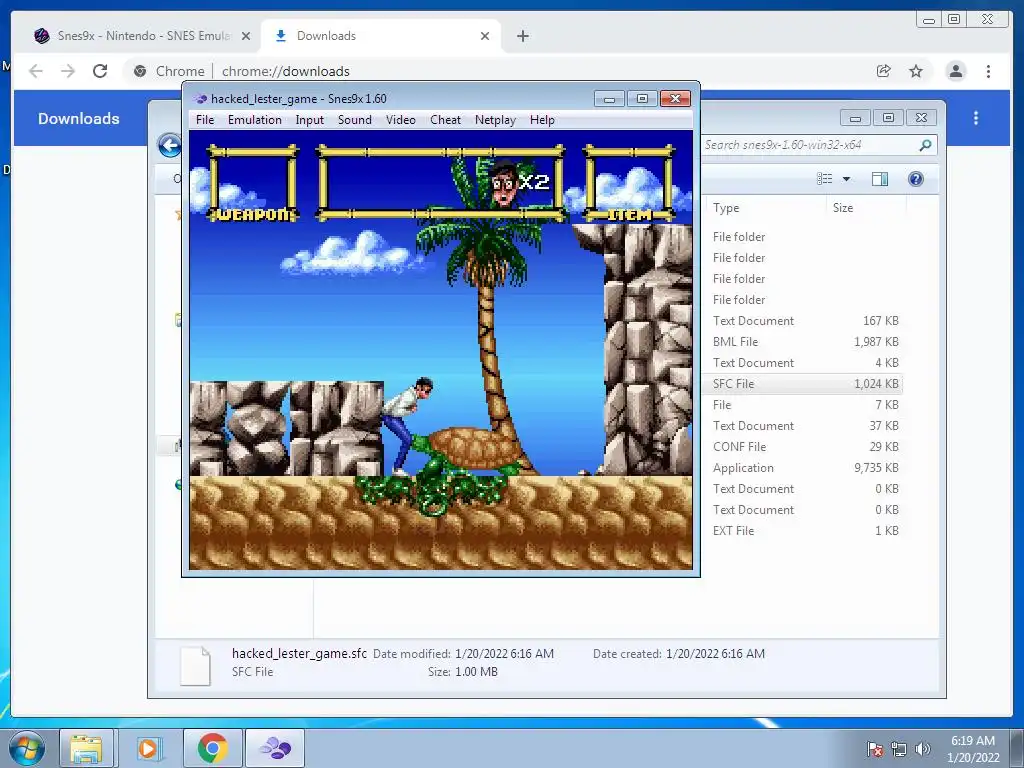
Task: Select the EXT File row of 1 KB
Action: (x=805, y=531)
